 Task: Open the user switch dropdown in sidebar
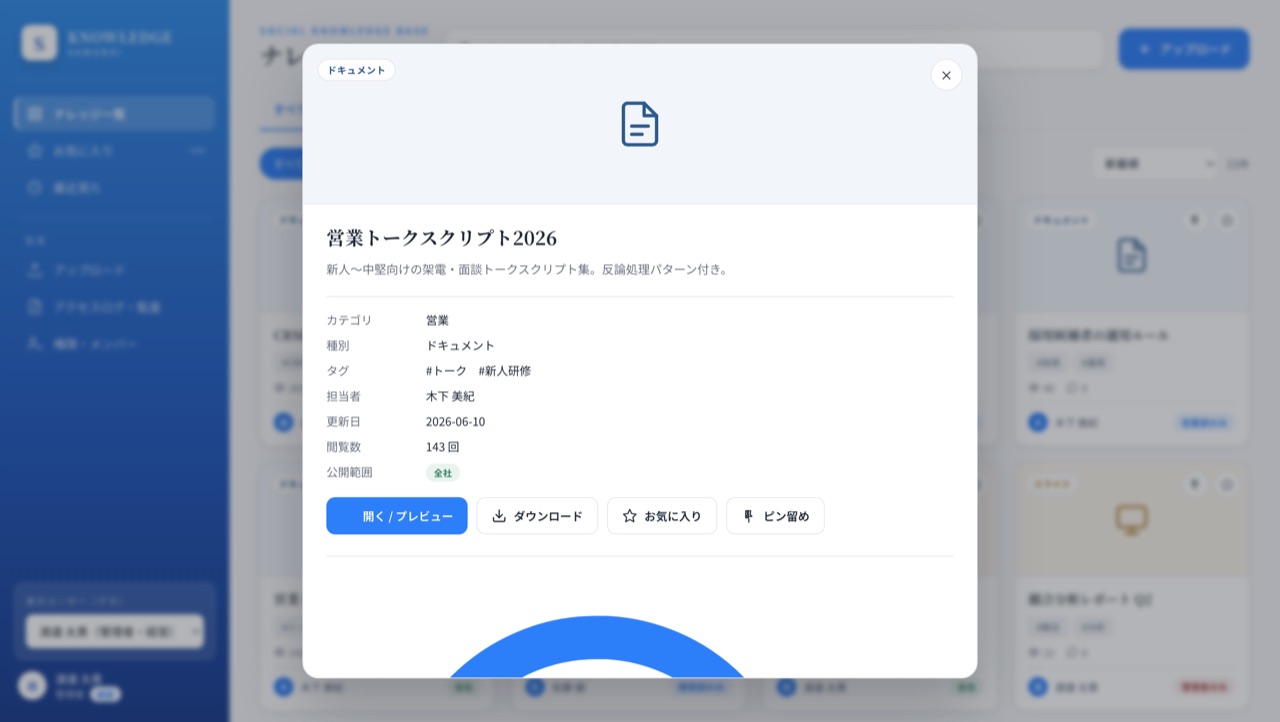tap(115, 632)
